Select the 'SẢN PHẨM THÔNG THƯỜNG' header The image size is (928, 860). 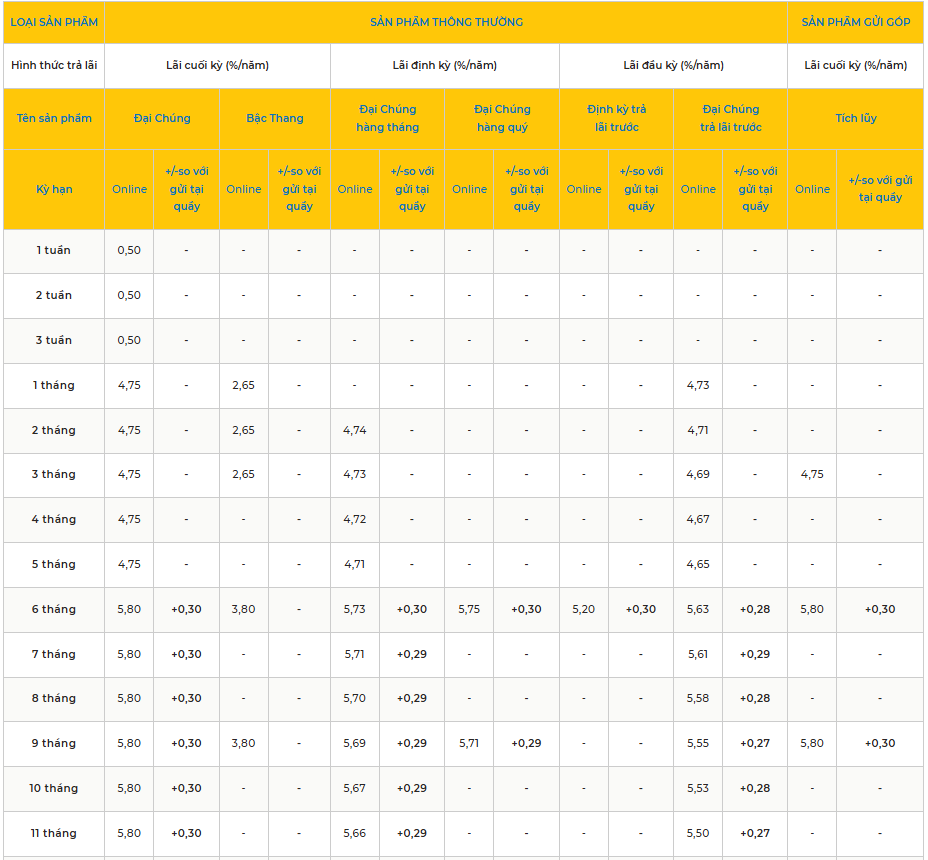445,22
